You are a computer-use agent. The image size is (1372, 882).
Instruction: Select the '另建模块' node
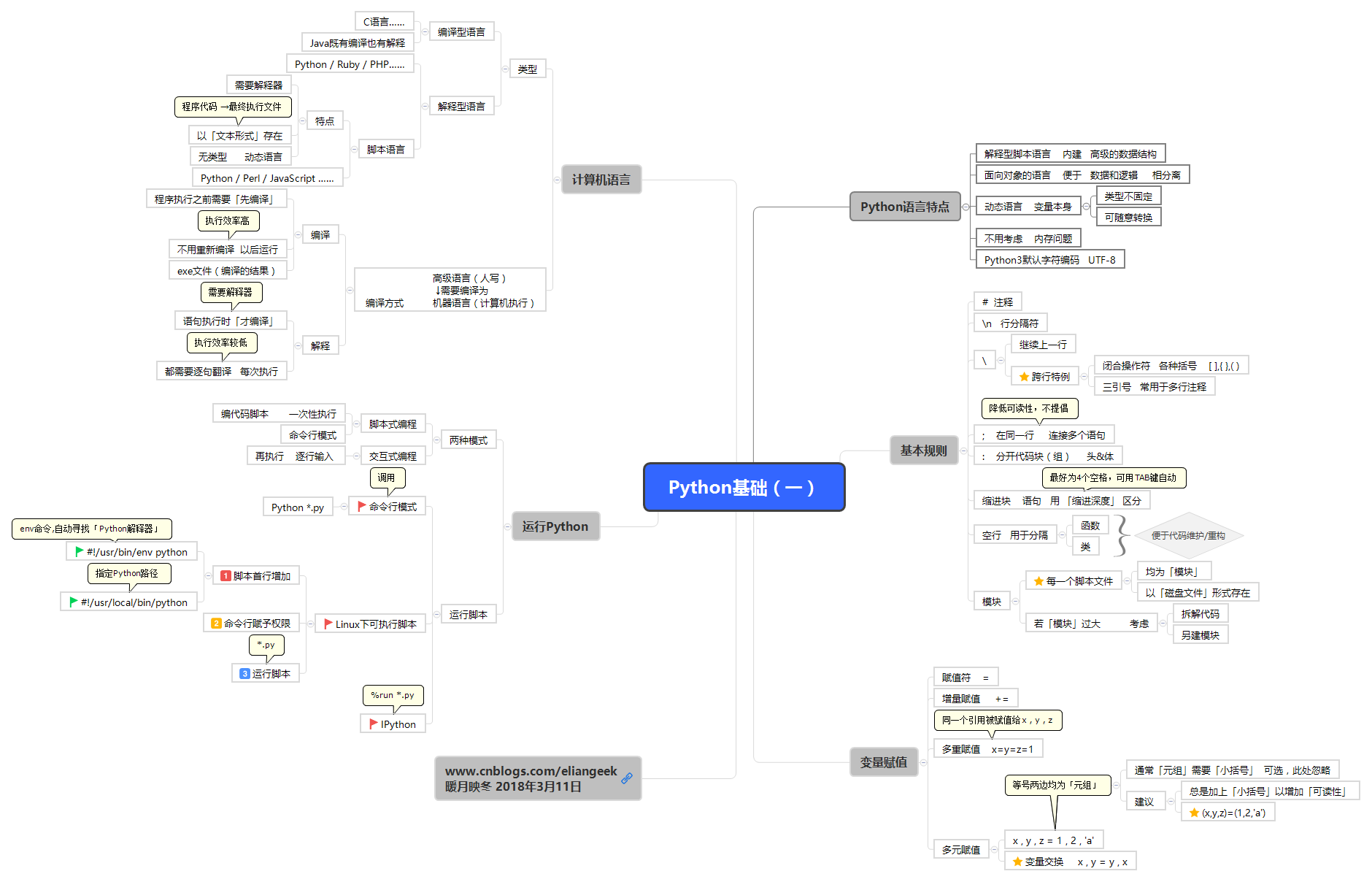1200,634
